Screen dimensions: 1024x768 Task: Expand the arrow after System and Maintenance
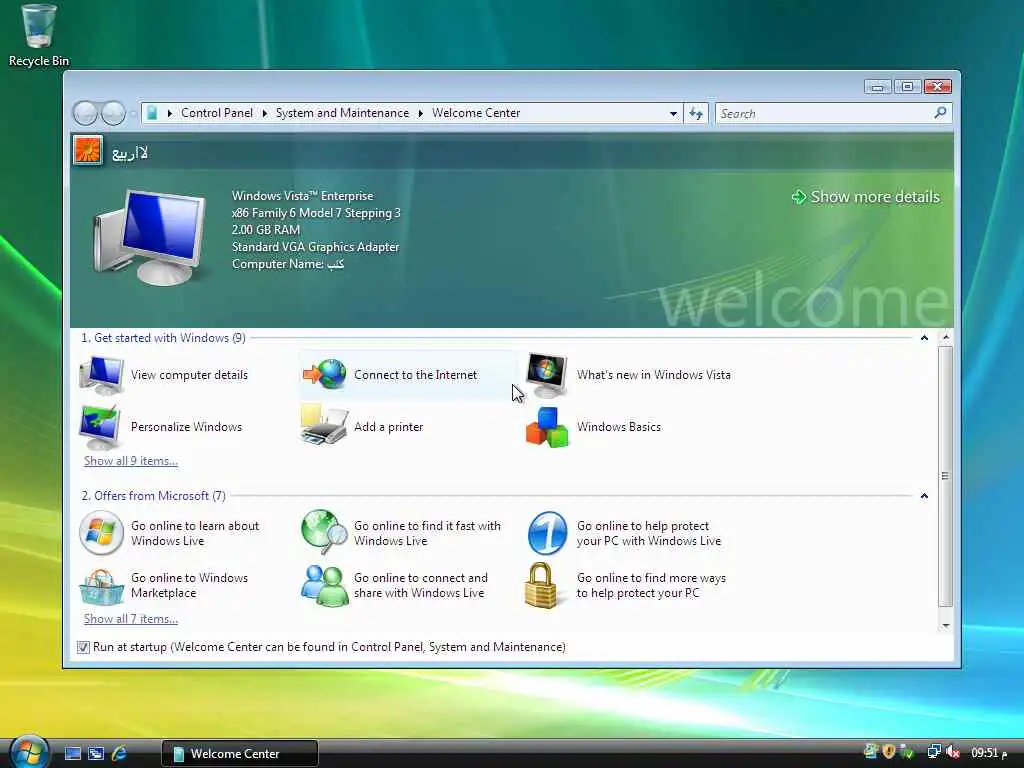click(x=421, y=114)
